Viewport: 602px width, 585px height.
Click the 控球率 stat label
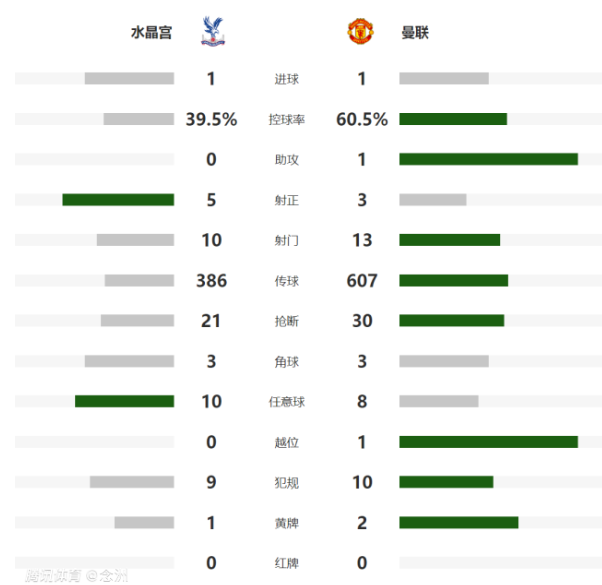point(286,120)
